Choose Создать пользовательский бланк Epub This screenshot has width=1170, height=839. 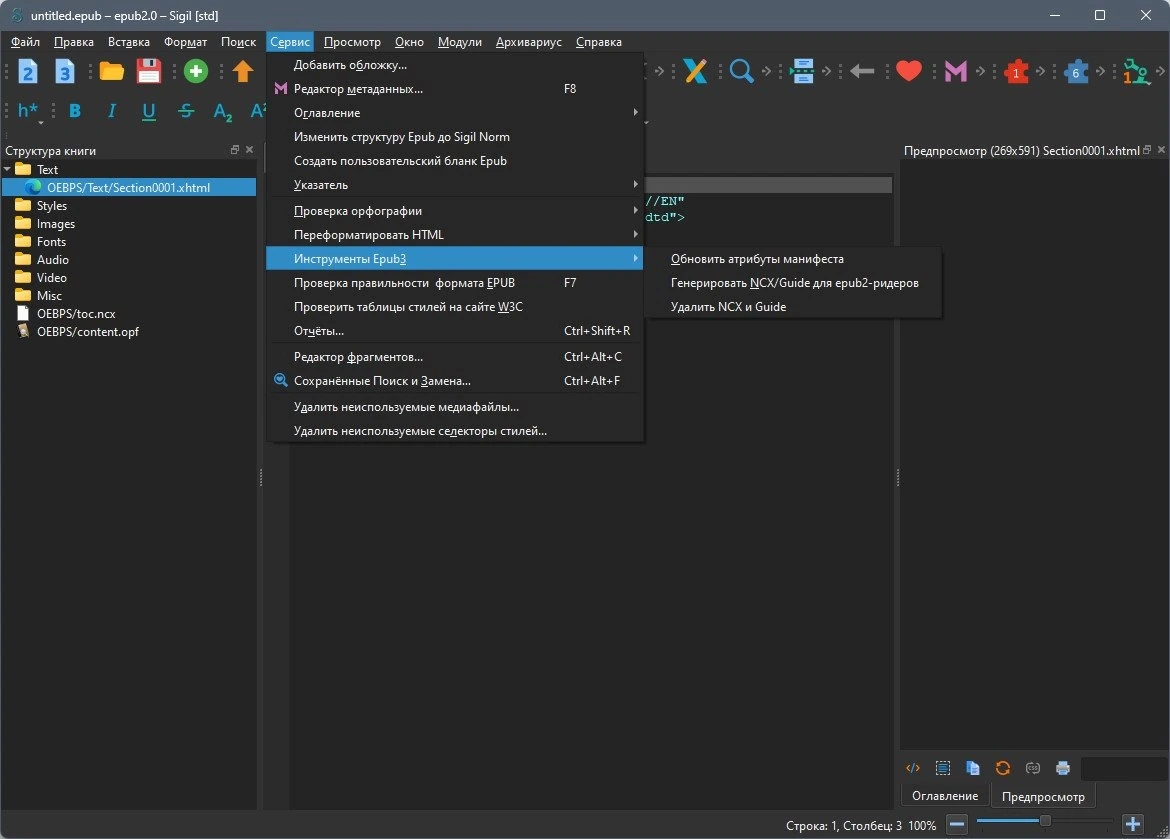(455, 160)
